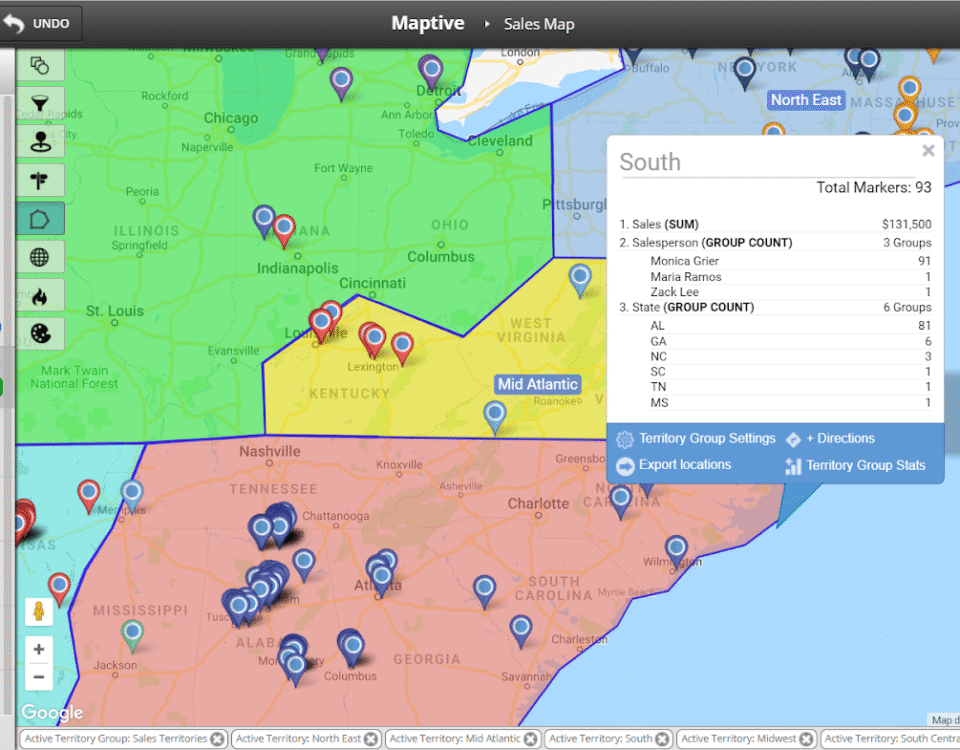Select the Filter funnel tool
This screenshot has width=960, height=750.
tap(40, 103)
